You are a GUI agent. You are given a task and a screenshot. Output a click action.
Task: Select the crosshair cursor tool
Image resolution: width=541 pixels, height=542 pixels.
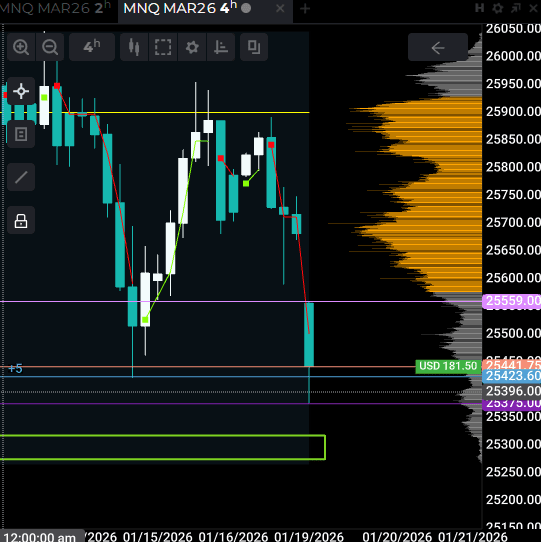pyautogui.click(x=21, y=91)
